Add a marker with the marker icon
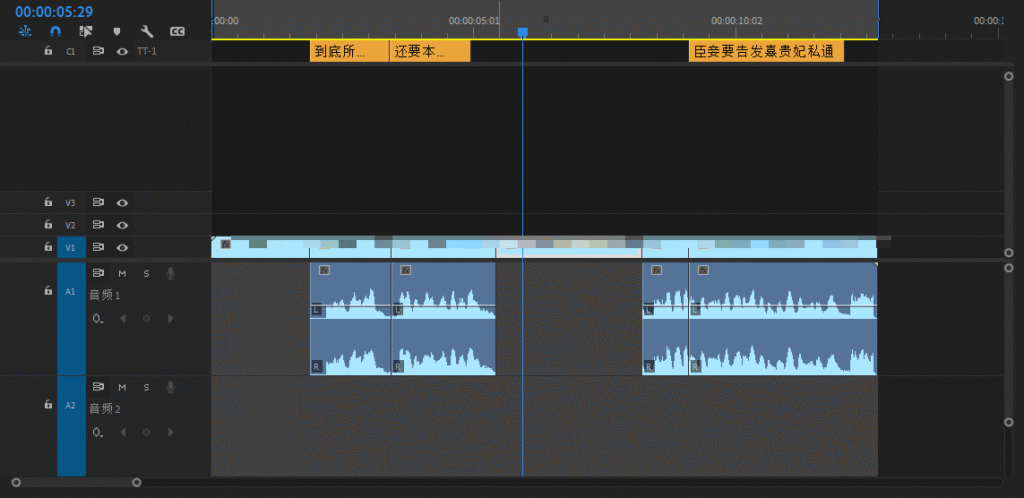 (116, 31)
